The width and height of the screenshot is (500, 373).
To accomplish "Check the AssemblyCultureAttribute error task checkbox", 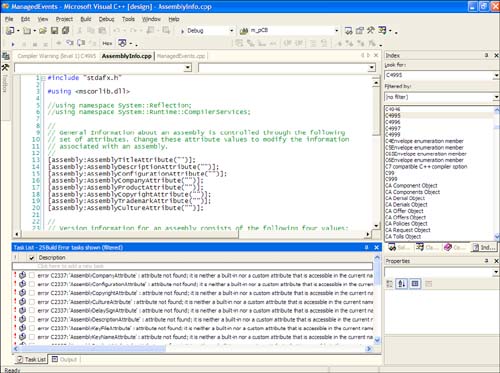I will (32, 302).
